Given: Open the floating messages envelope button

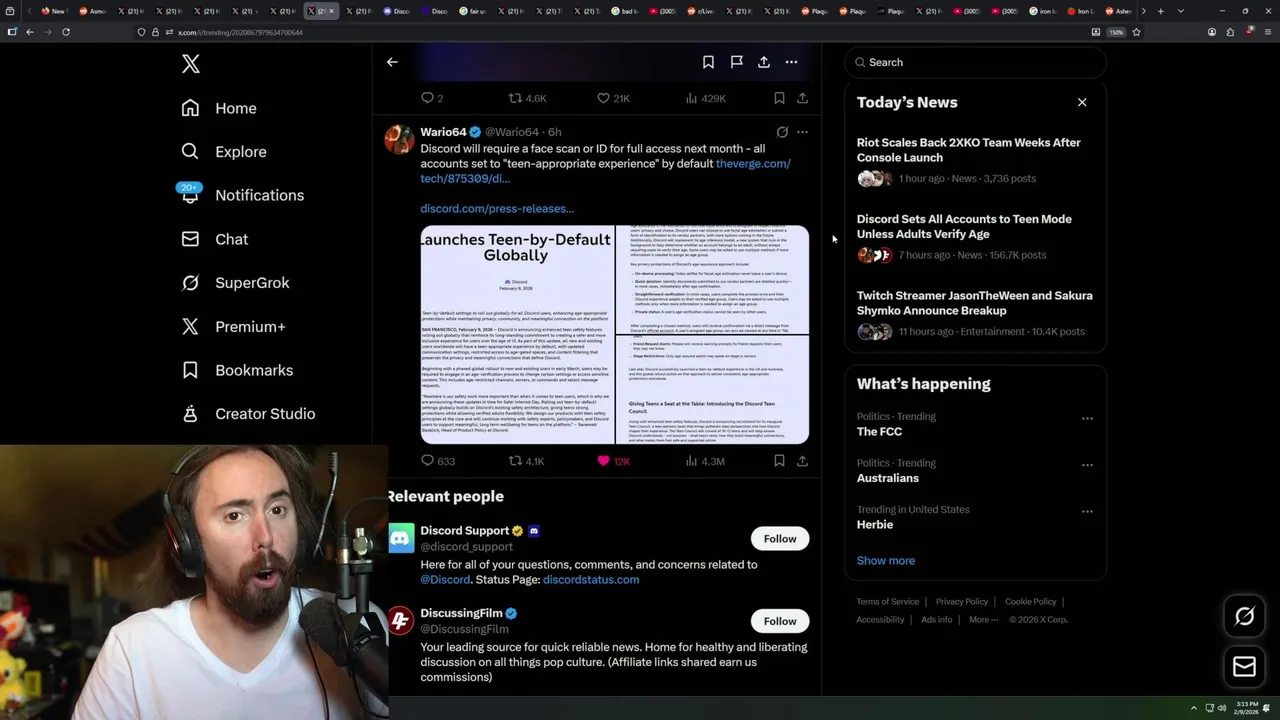Looking at the screenshot, I should tap(1245, 667).
